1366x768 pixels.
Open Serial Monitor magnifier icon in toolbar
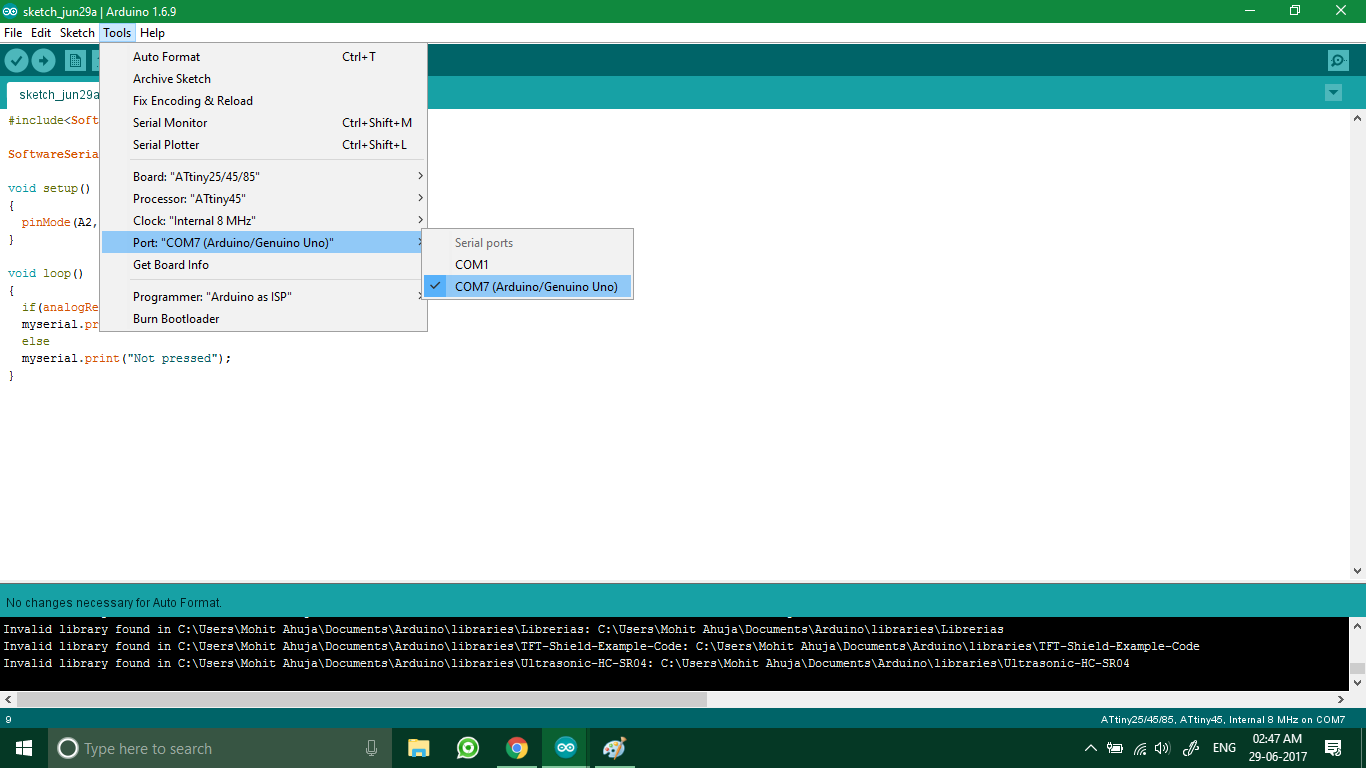pyautogui.click(x=1338, y=60)
